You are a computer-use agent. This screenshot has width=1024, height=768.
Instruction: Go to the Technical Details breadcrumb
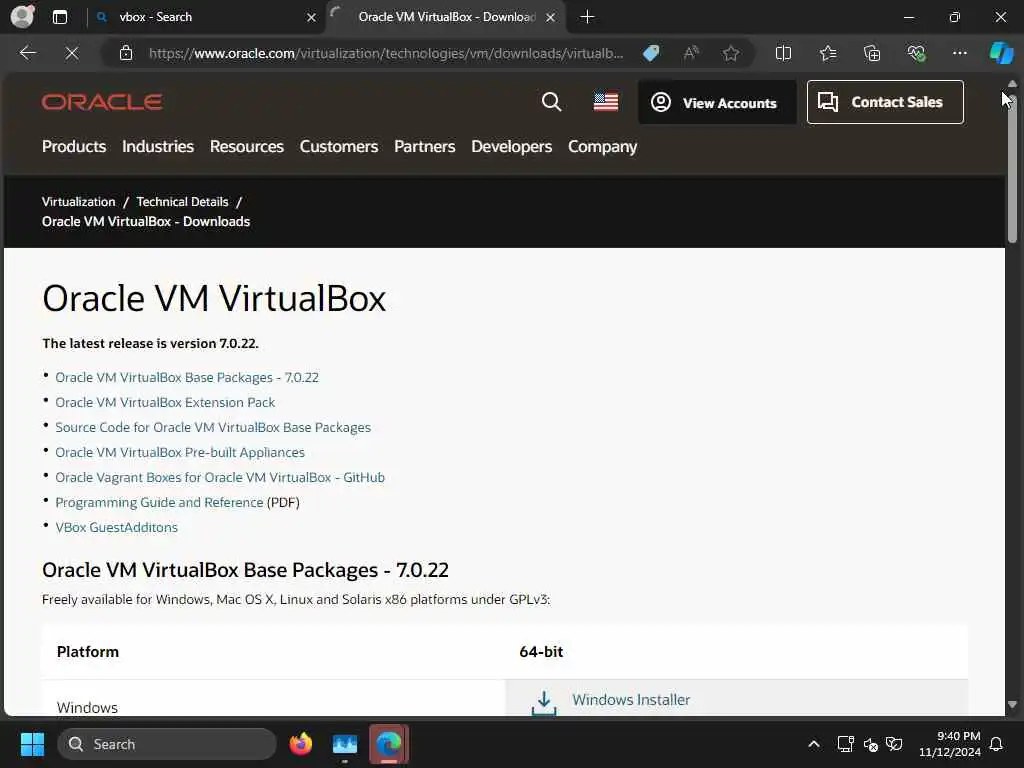pyautogui.click(x=182, y=202)
